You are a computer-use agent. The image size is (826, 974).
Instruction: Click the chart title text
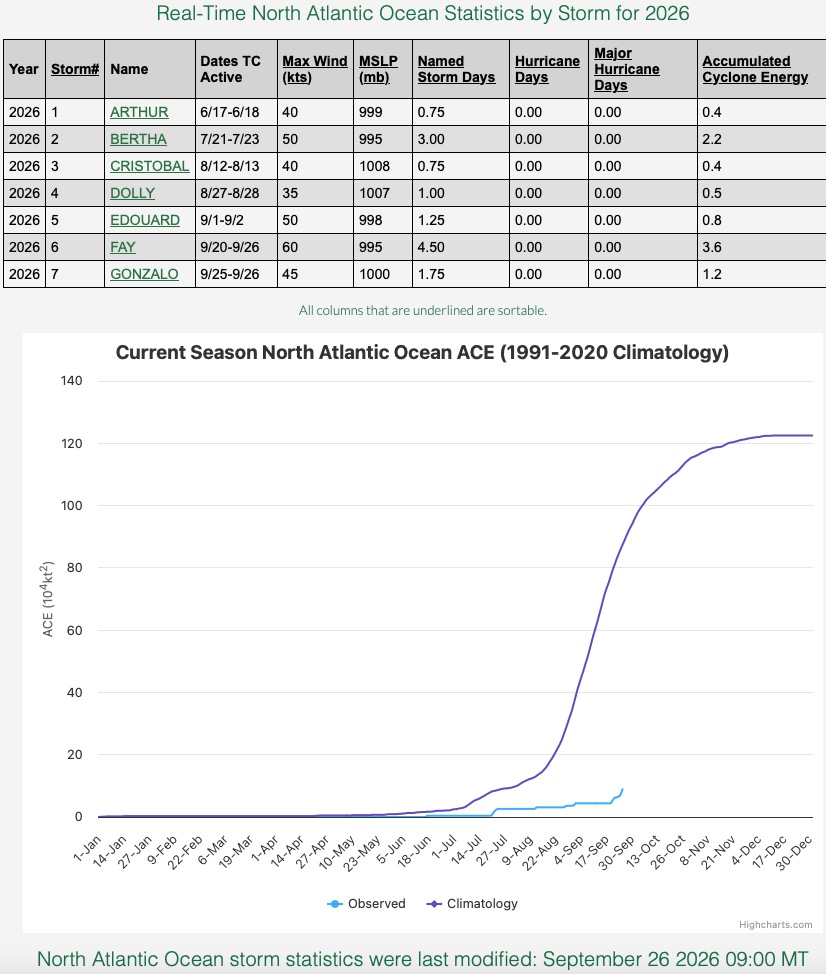(422, 352)
